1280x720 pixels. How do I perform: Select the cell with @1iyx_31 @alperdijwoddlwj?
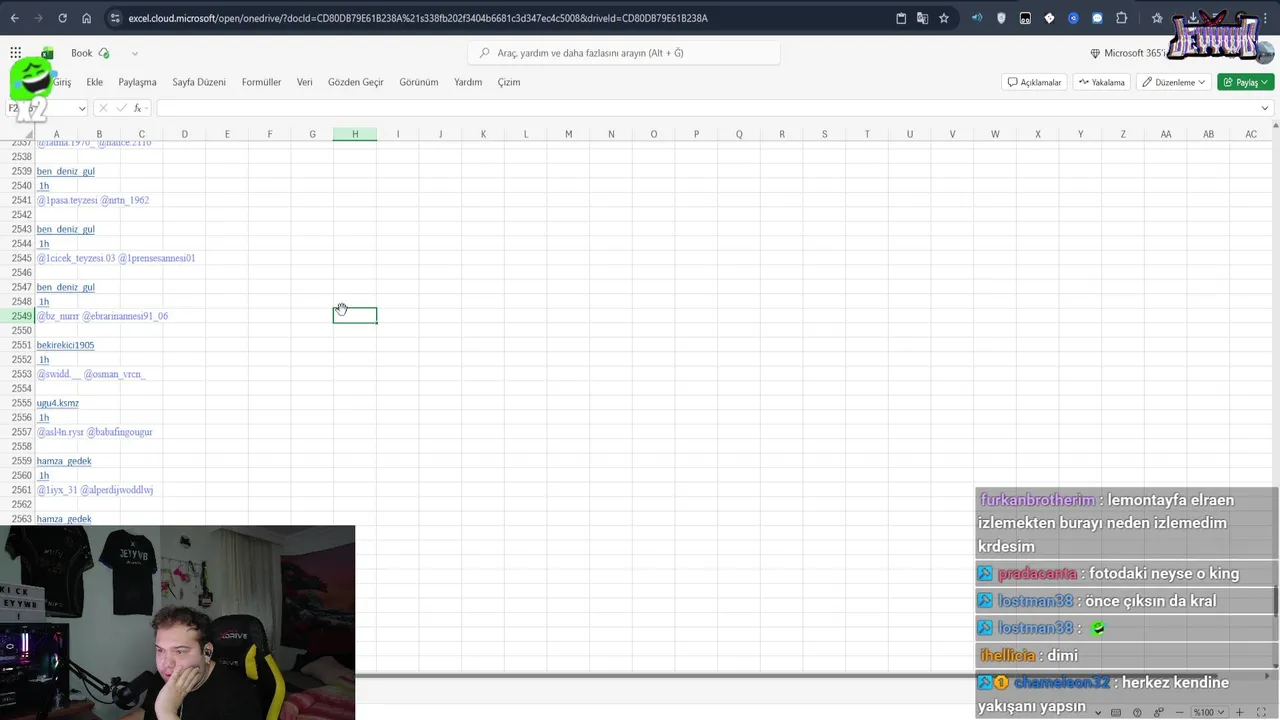pyautogui.click(x=95, y=490)
